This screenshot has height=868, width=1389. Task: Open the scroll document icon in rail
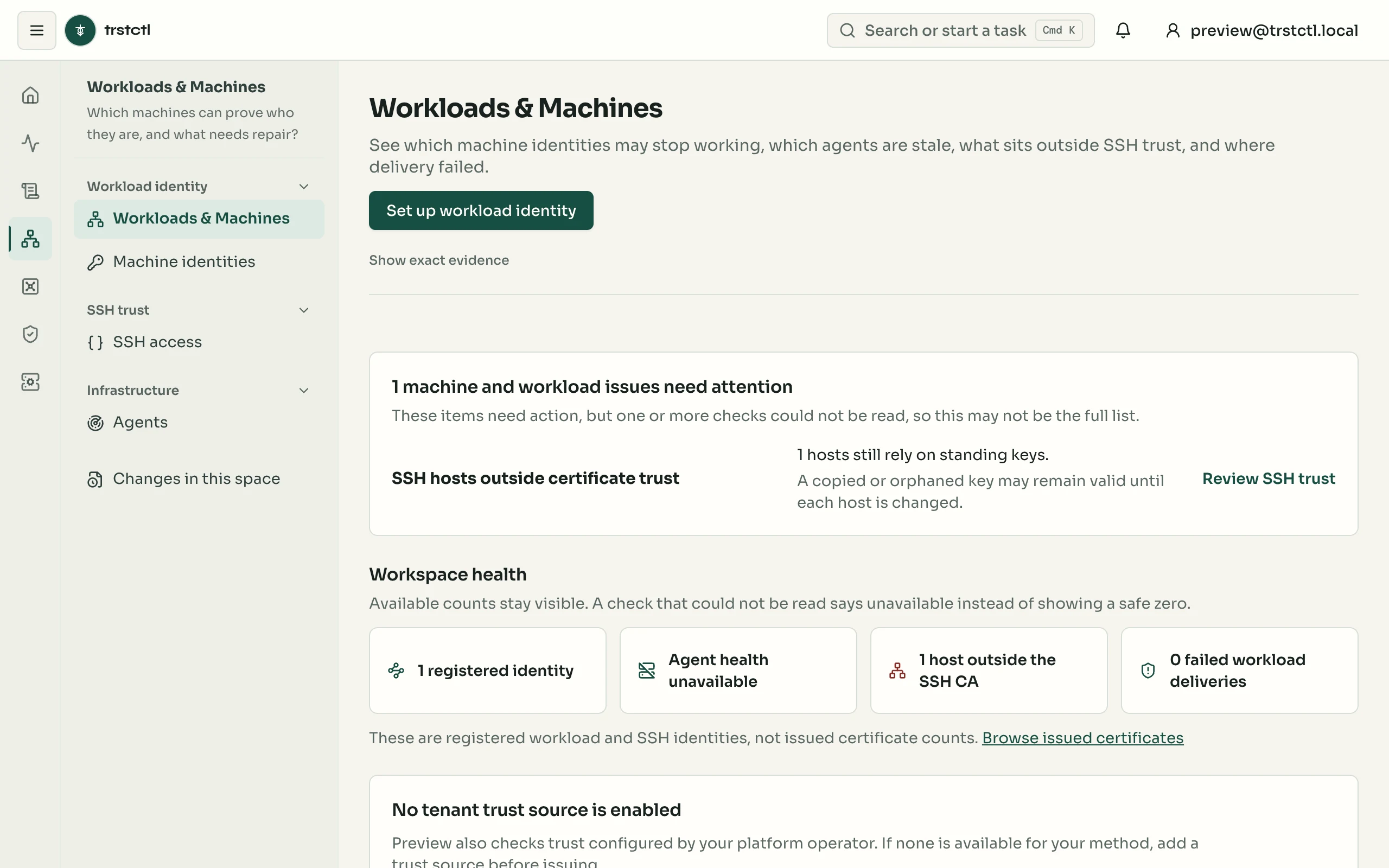(x=30, y=190)
